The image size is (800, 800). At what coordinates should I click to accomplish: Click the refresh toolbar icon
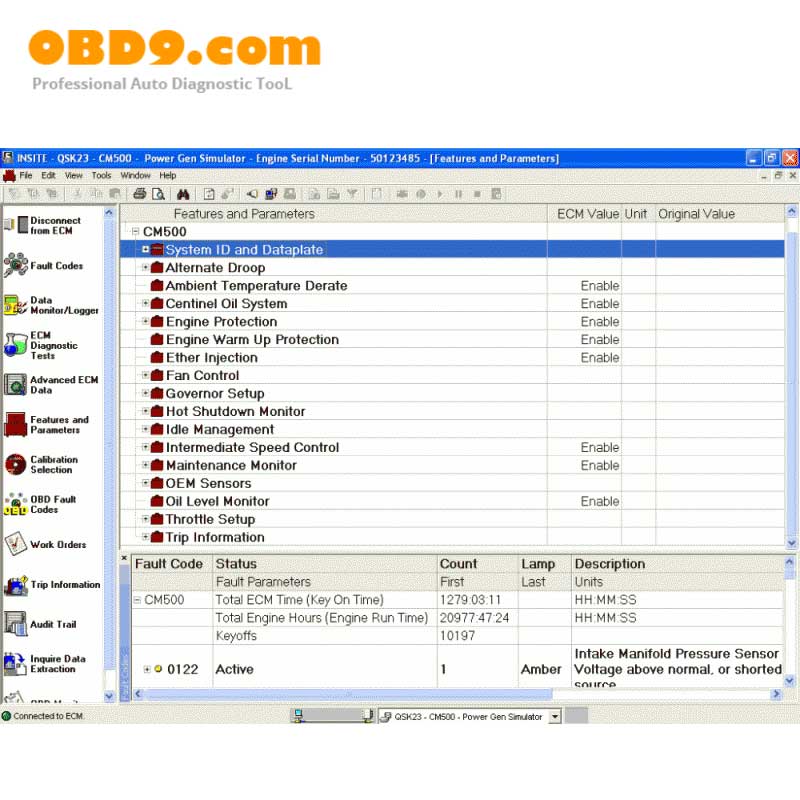[209, 194]
